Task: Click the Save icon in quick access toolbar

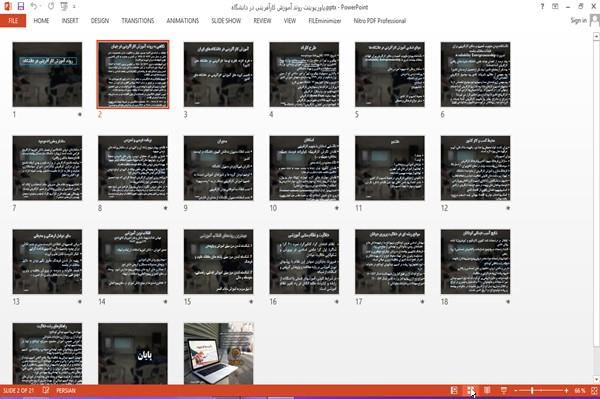Action: pyautogui.click(x=21, y=6)
